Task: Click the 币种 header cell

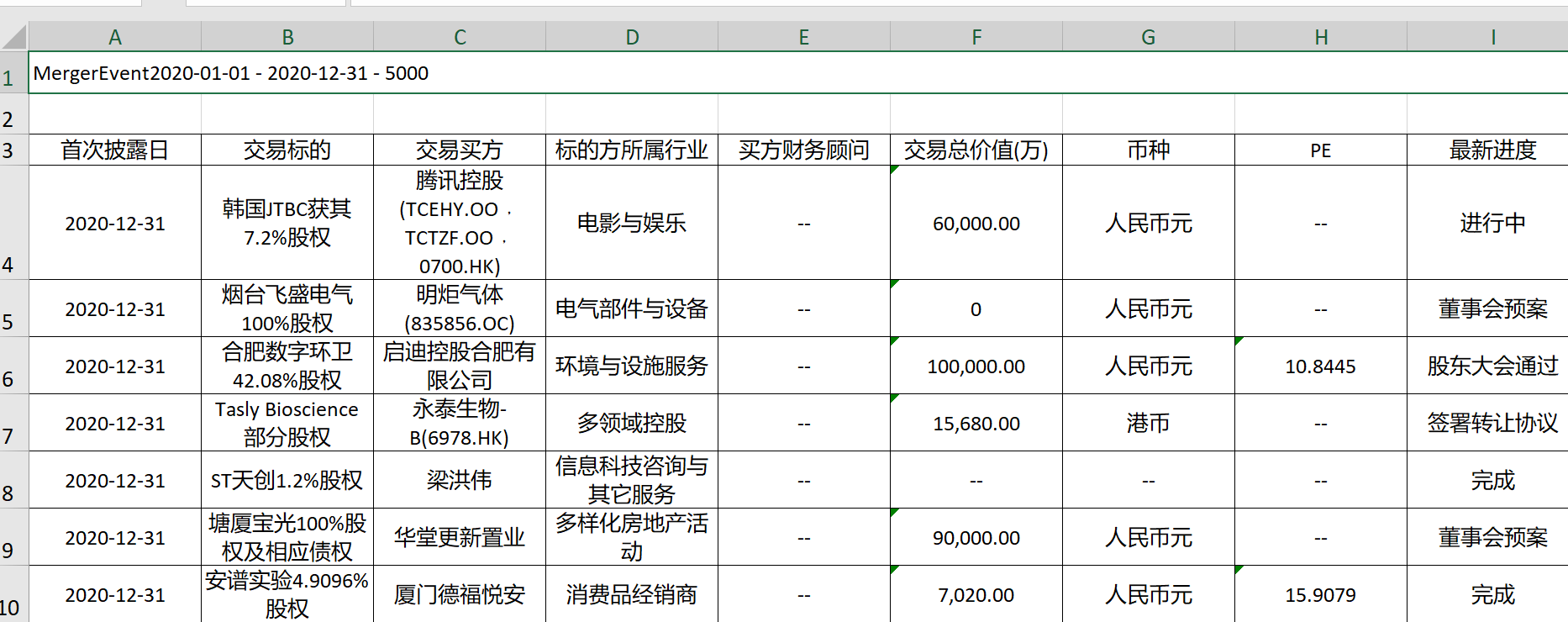Action: pyautogui.click(x=1149, y=150)
